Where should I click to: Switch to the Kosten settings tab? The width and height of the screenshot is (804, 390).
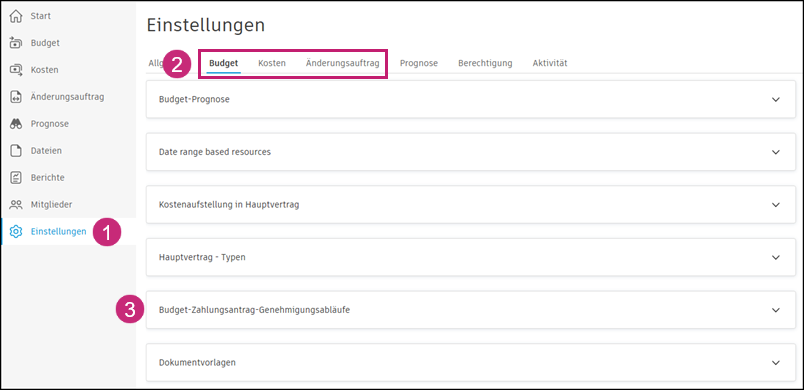272,63
